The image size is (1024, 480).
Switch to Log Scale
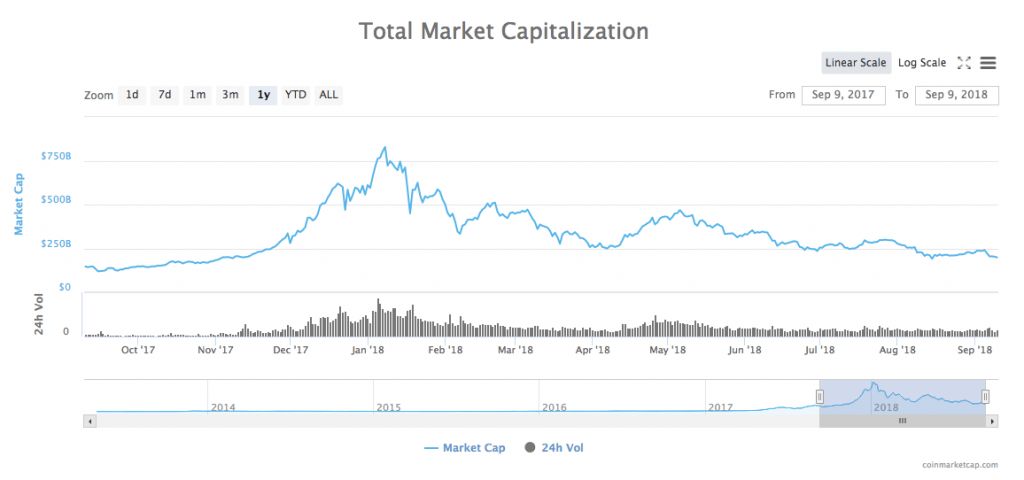point(921,63)
